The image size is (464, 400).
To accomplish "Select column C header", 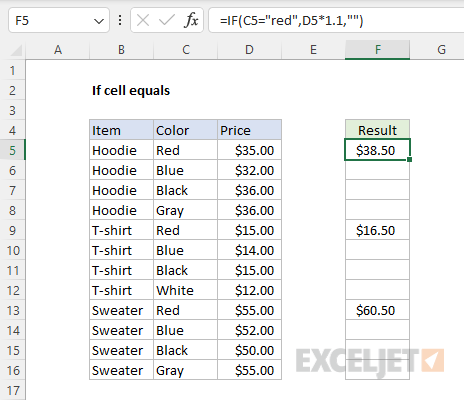I will (x=185, y=50).
